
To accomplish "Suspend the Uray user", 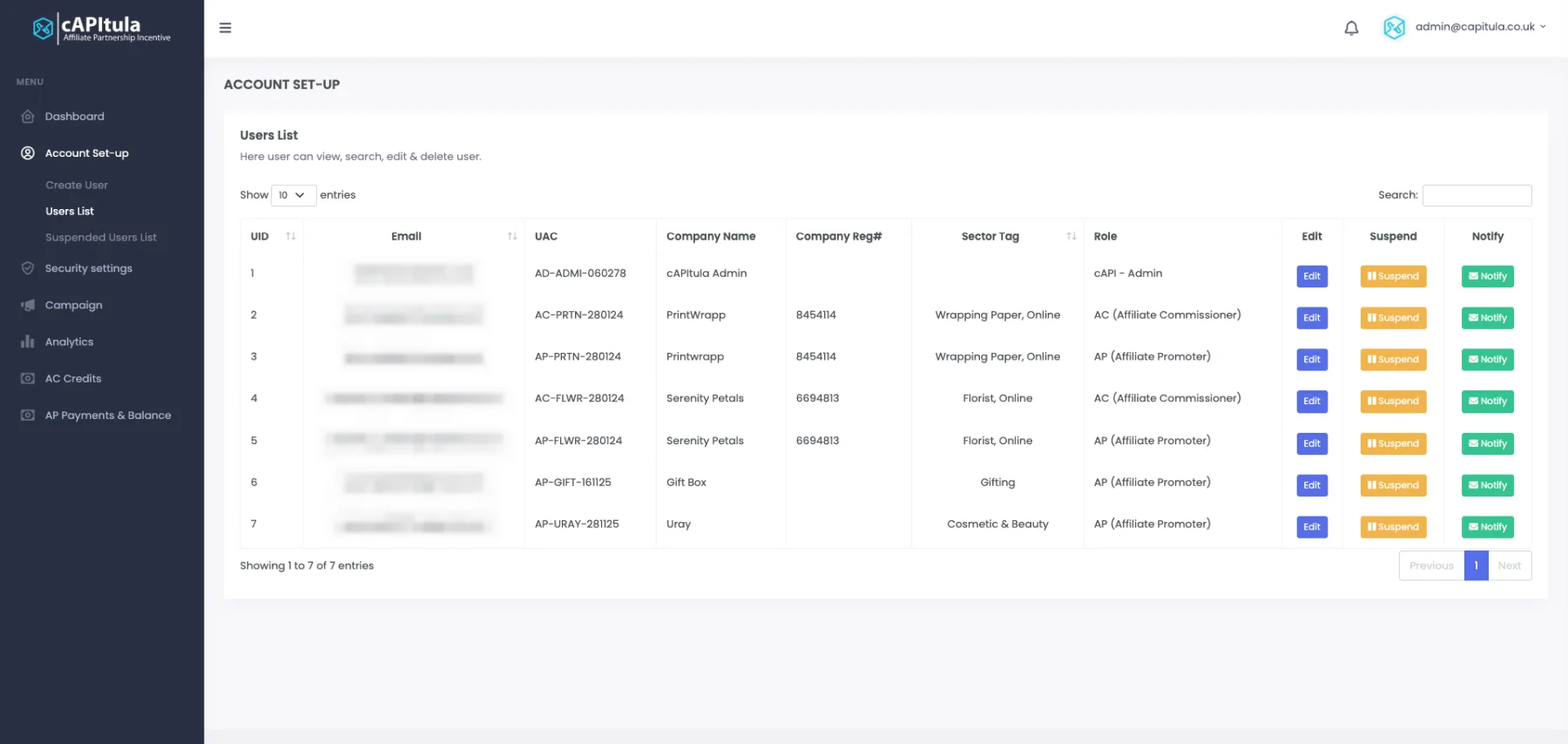I will [1393, 527].
